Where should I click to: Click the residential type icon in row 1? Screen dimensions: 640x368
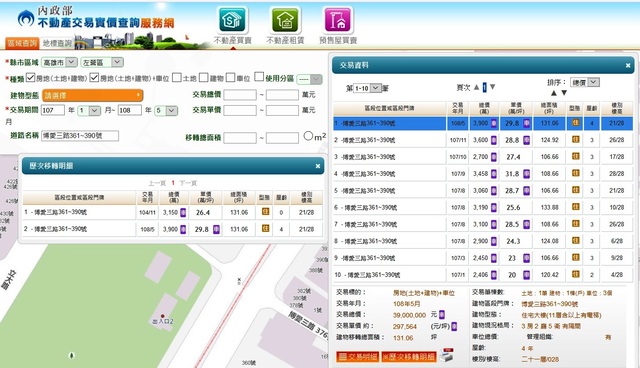pos(576,122)
